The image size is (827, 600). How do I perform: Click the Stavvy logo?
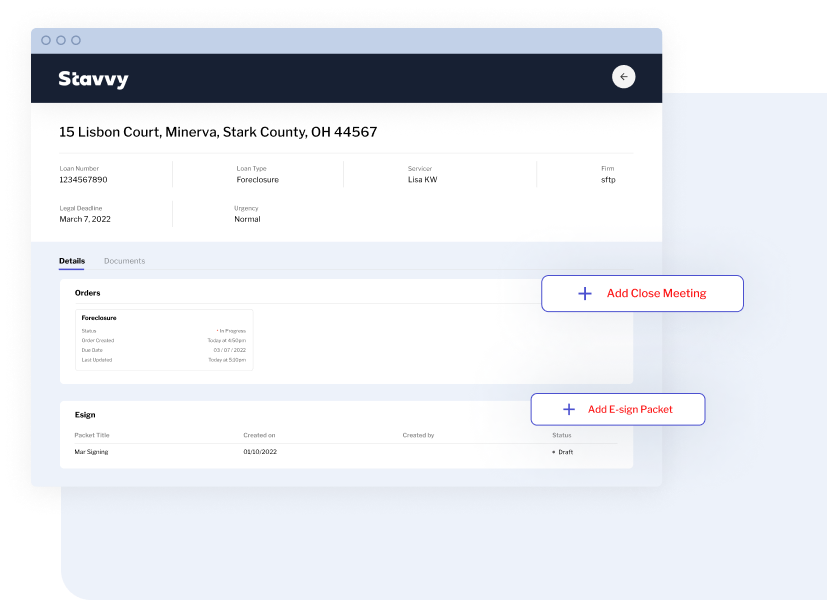(93, 79)
